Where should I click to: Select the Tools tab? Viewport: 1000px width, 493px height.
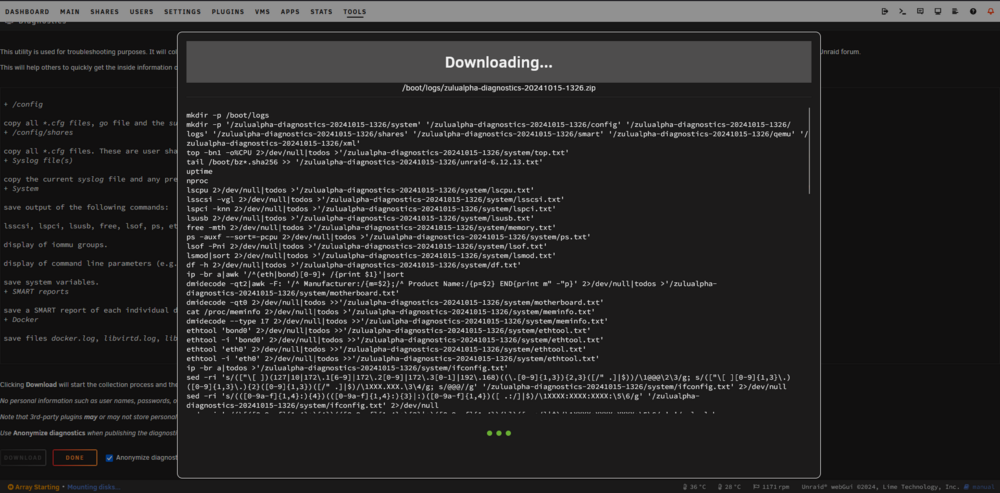tap(354, 11)
